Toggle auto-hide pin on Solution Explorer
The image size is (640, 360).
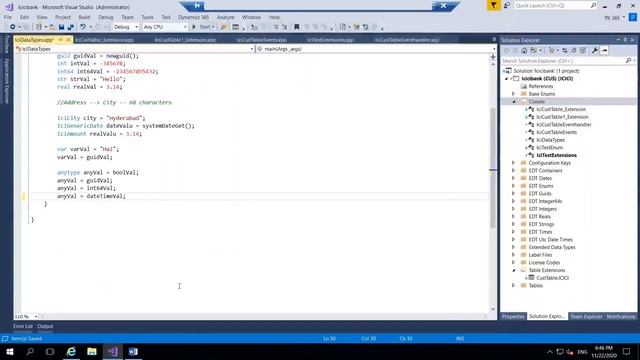pyautogui.click(x=625, y=40)
